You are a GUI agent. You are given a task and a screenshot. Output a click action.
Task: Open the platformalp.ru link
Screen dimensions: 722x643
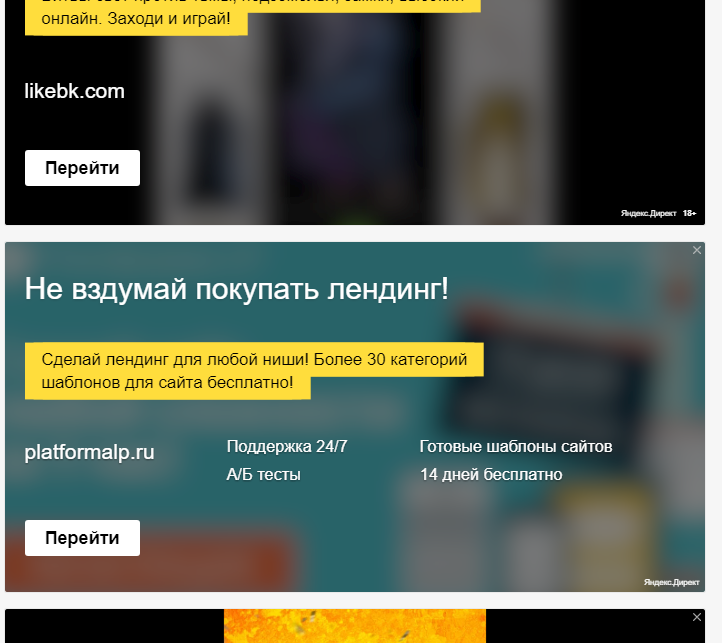(89, 452)
